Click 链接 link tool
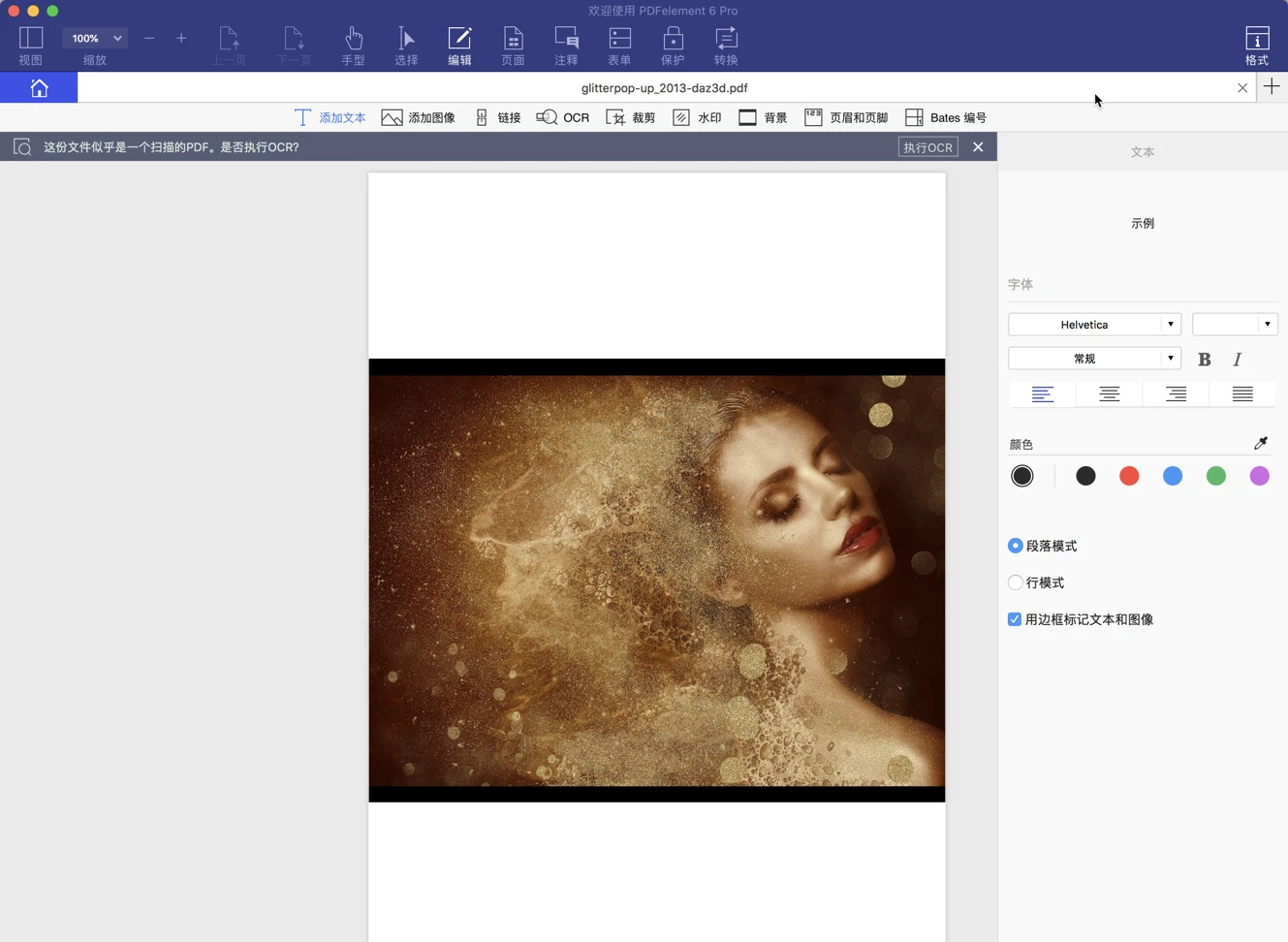 [497, 117]
